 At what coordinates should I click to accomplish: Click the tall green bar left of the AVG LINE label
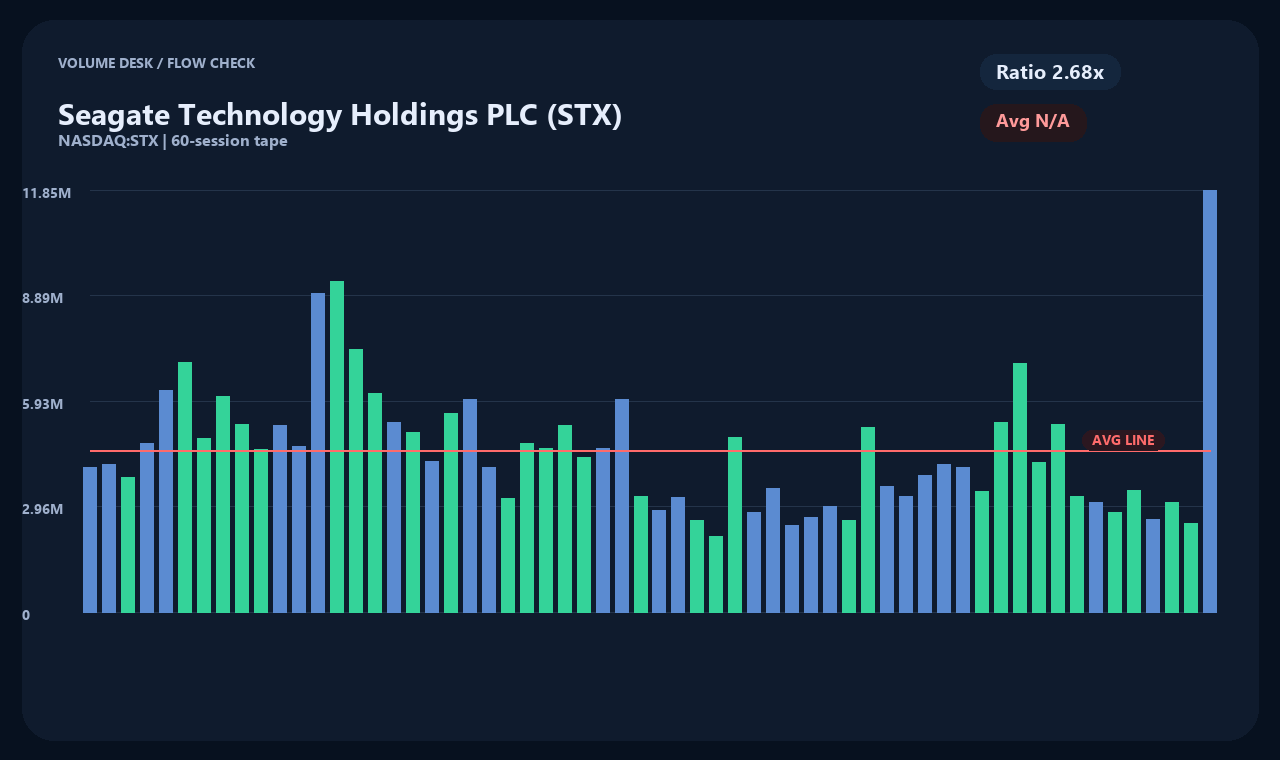pos(1058,518)
